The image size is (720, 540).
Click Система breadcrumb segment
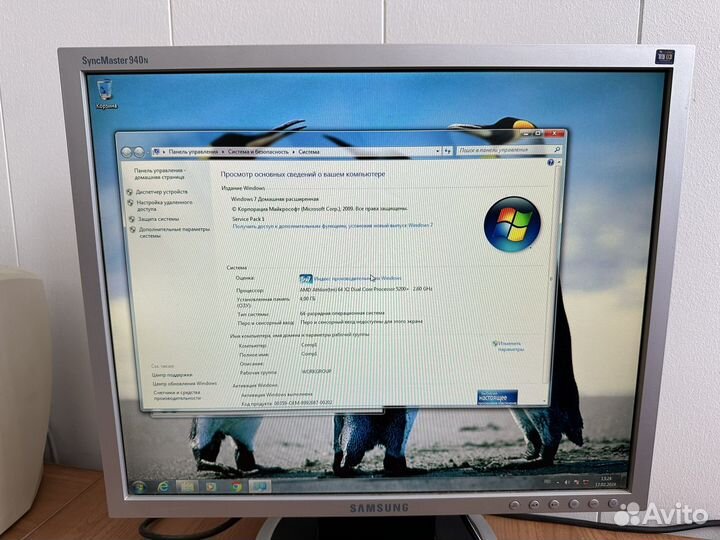coord(309,152)
